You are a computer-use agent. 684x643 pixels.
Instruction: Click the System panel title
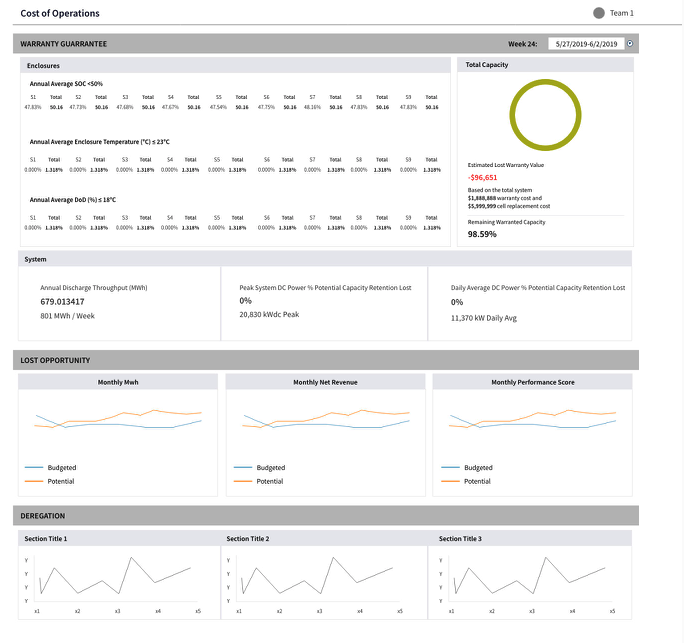tap(35, 259)
